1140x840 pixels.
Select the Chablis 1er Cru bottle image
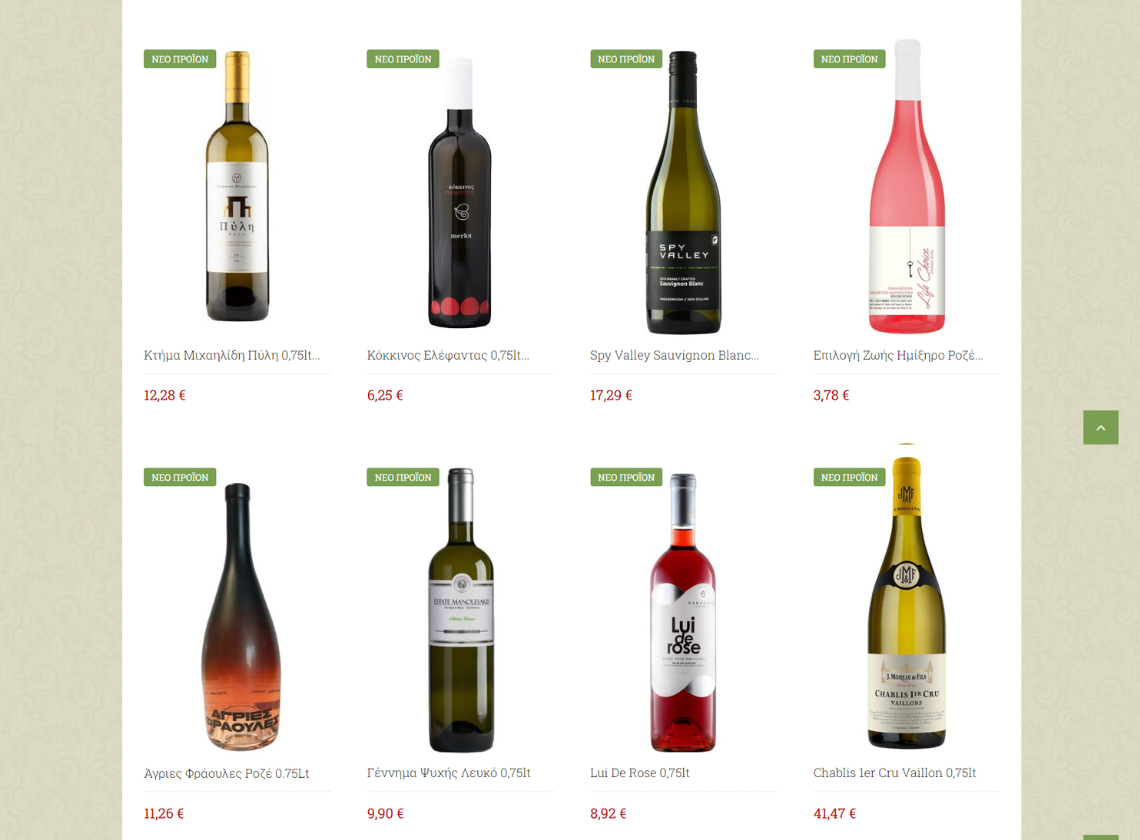(x=907, y=602)
